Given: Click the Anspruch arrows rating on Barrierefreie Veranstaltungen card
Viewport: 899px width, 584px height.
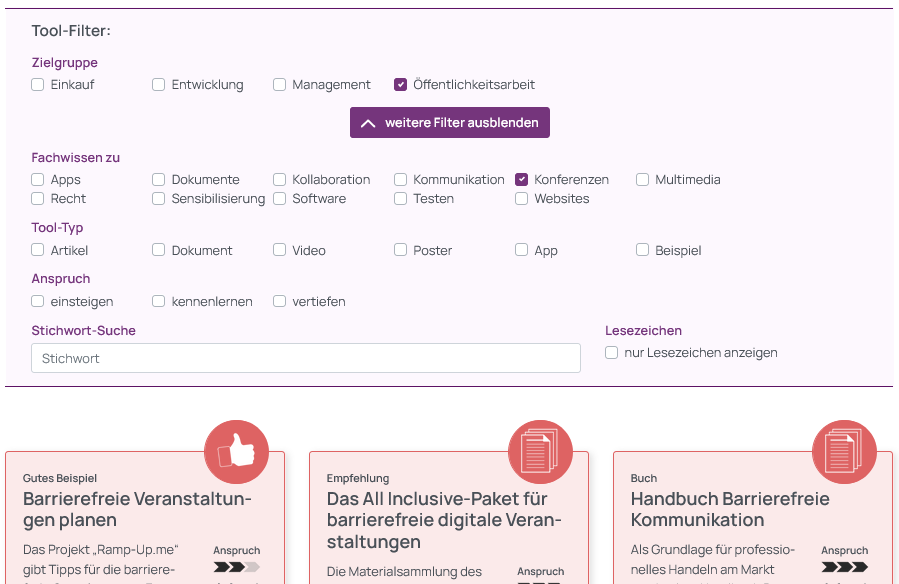Looking at the screenshot, I should (x=236, y=567).
